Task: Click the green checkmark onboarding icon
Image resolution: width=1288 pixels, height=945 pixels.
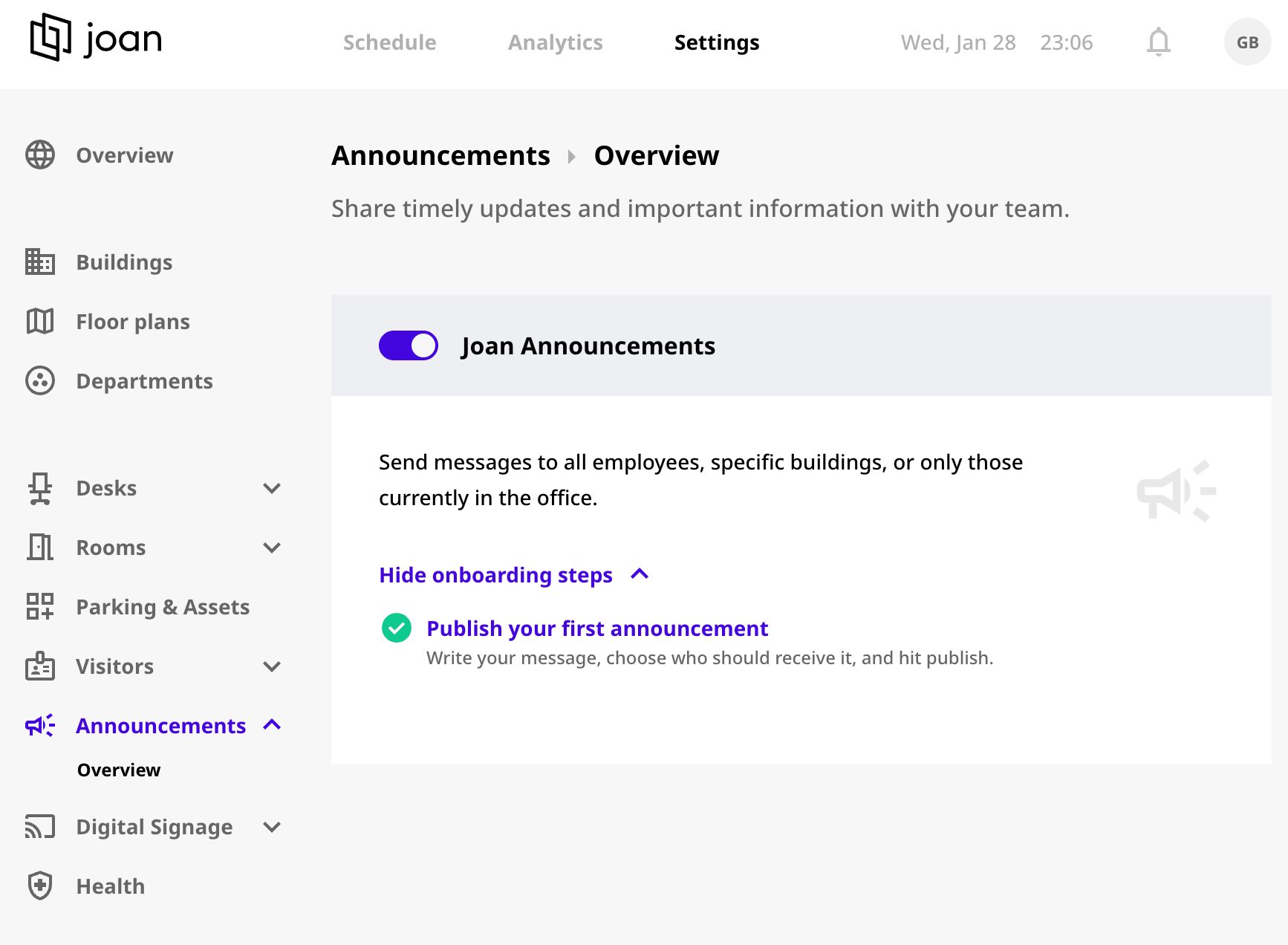Action: click(397, 628)
